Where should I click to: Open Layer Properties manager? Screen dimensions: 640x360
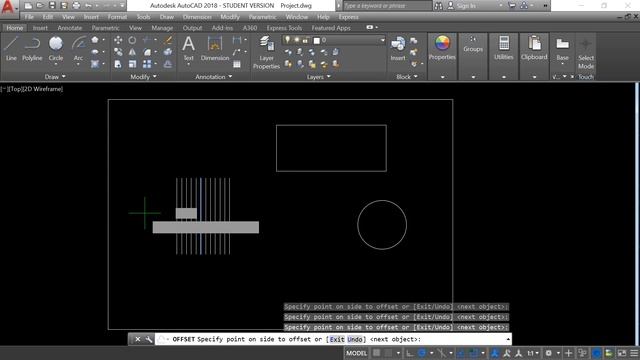coord(266,53)
